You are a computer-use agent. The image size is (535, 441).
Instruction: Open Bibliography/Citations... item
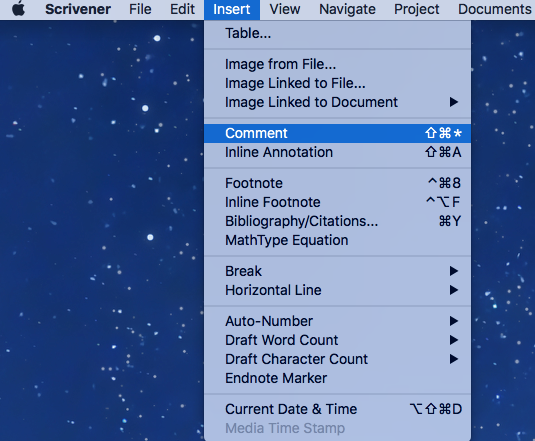click(337, 222)
